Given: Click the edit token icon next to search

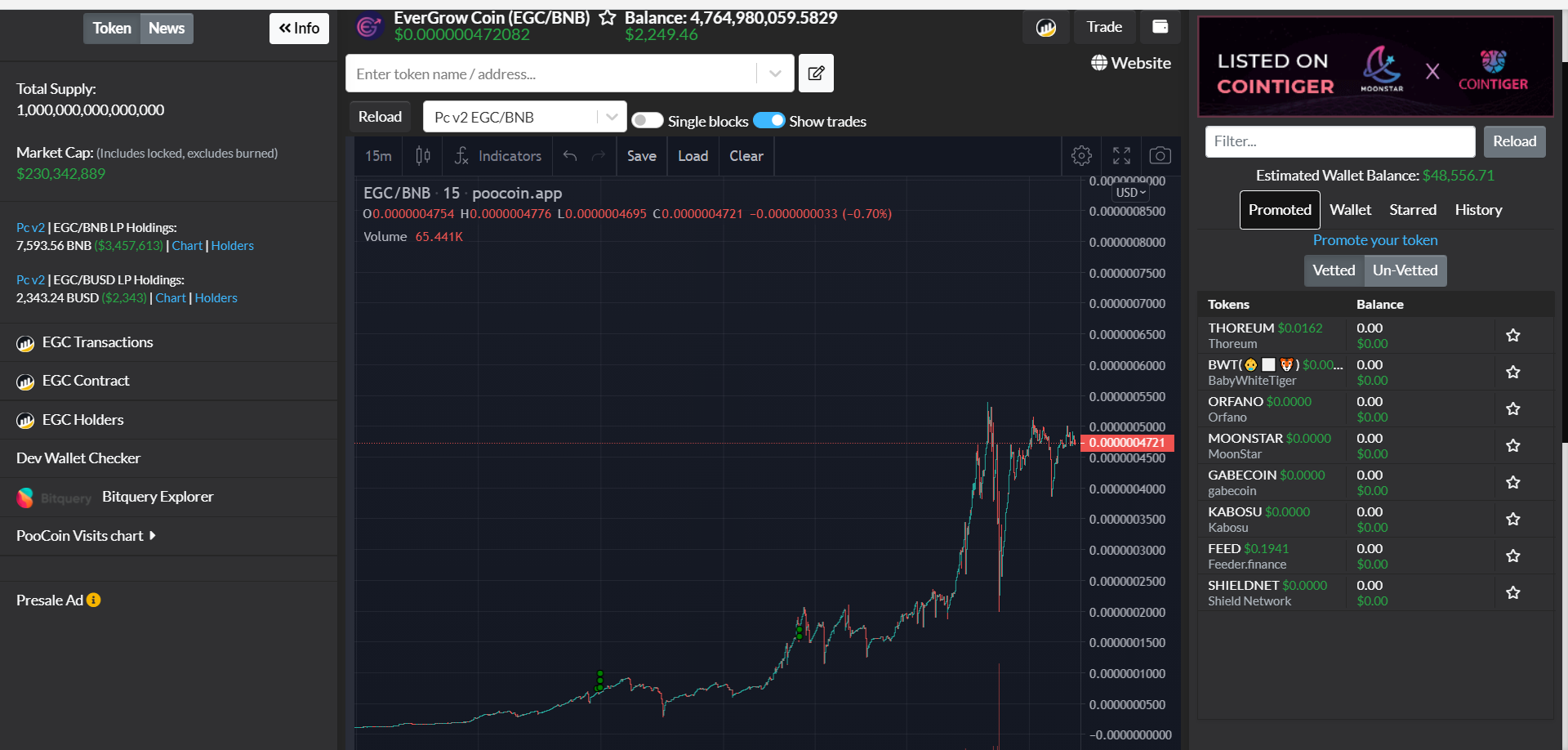Looking at the screenshot, I should point(816,74).
